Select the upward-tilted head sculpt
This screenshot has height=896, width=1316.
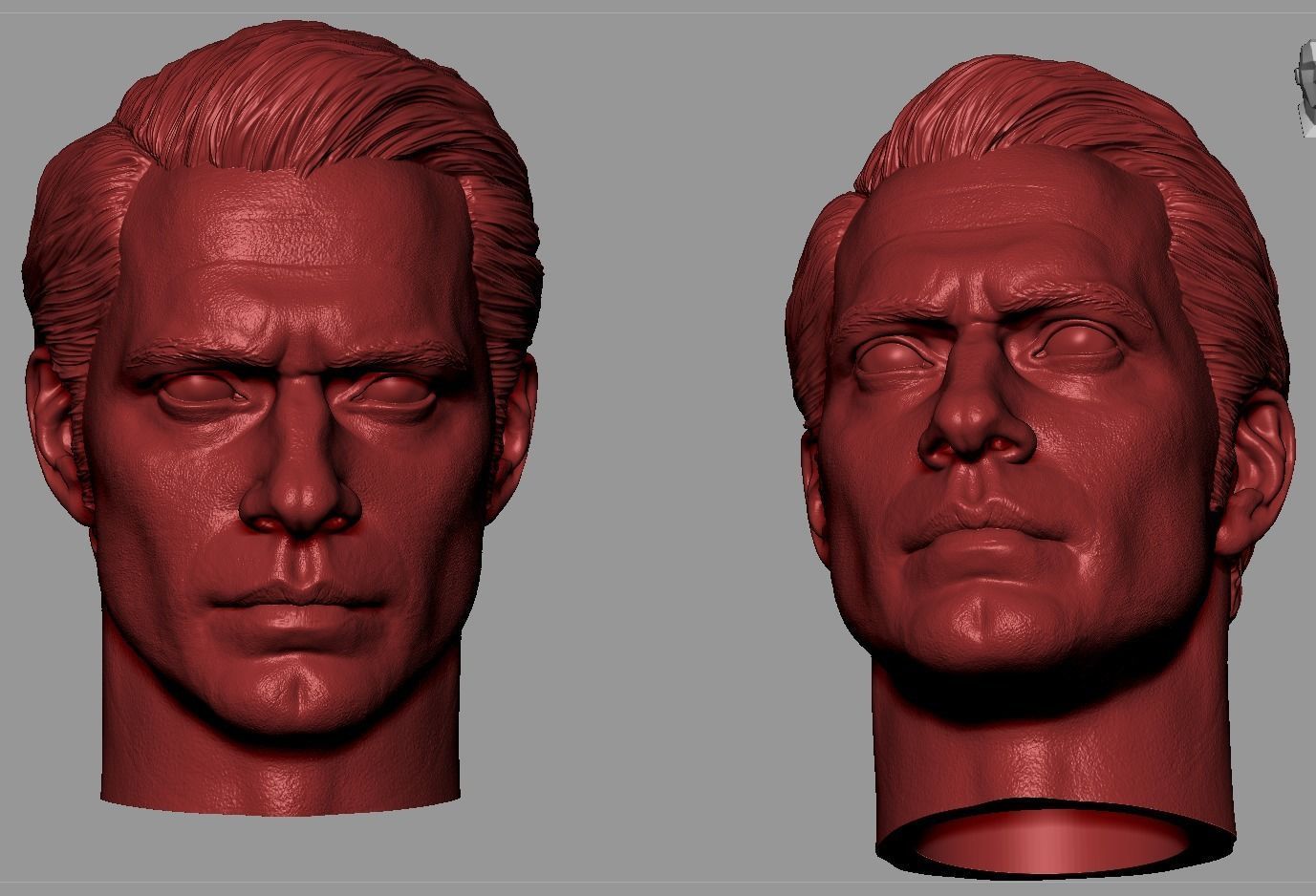[1040, 466]
